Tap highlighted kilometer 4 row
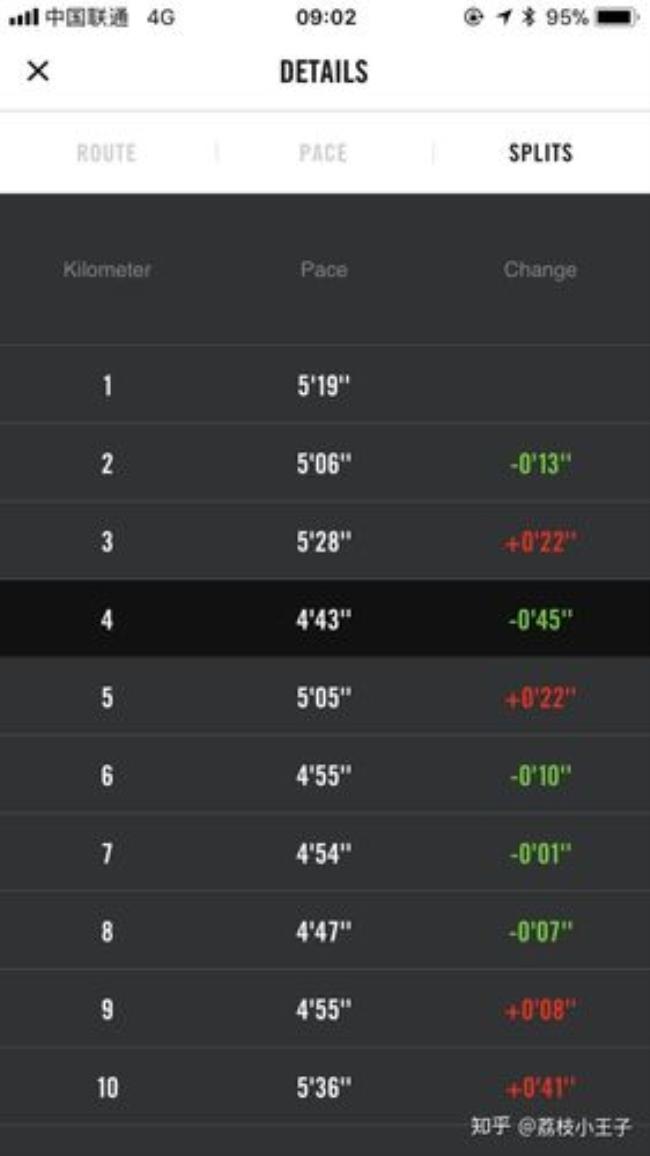The image size is (650, 1156). point(325,619)
